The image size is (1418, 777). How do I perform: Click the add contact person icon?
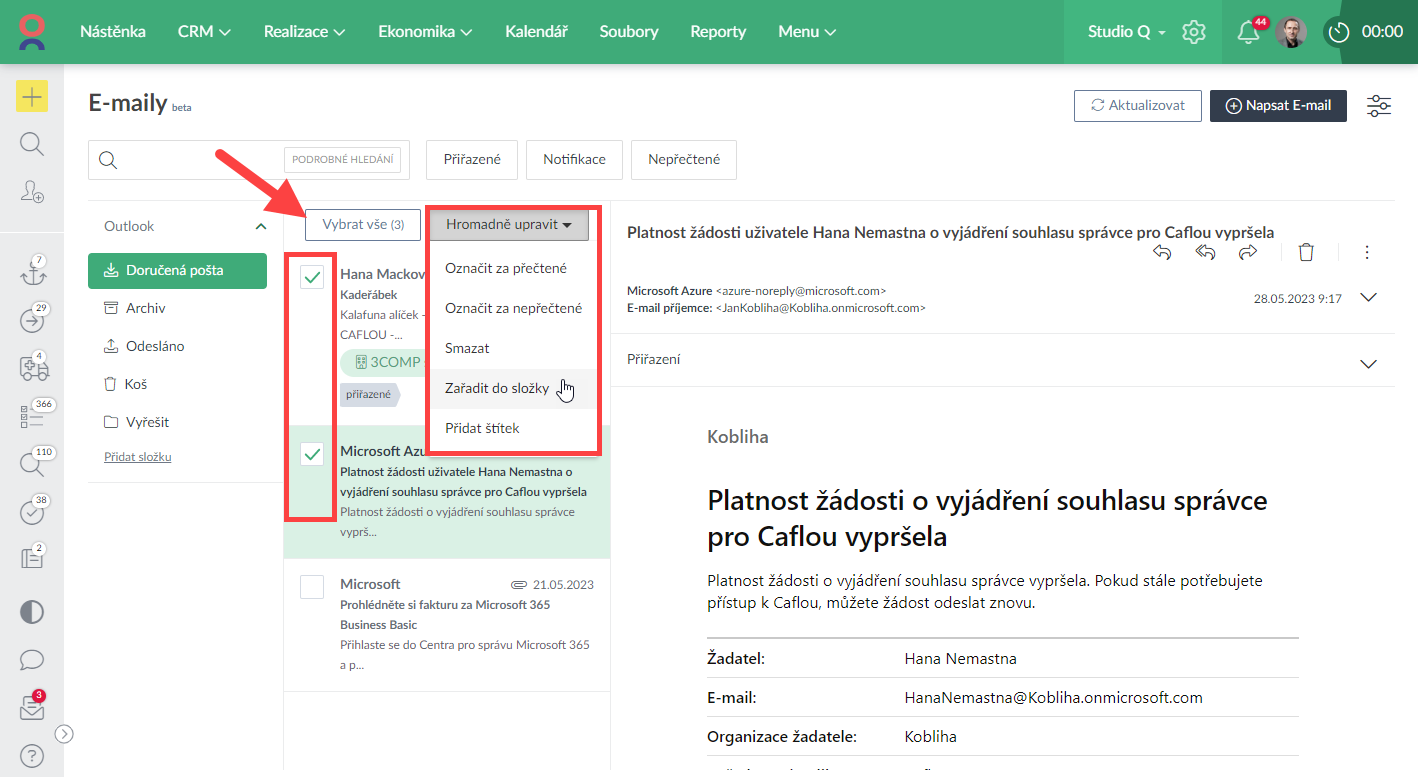pos(32,191)
